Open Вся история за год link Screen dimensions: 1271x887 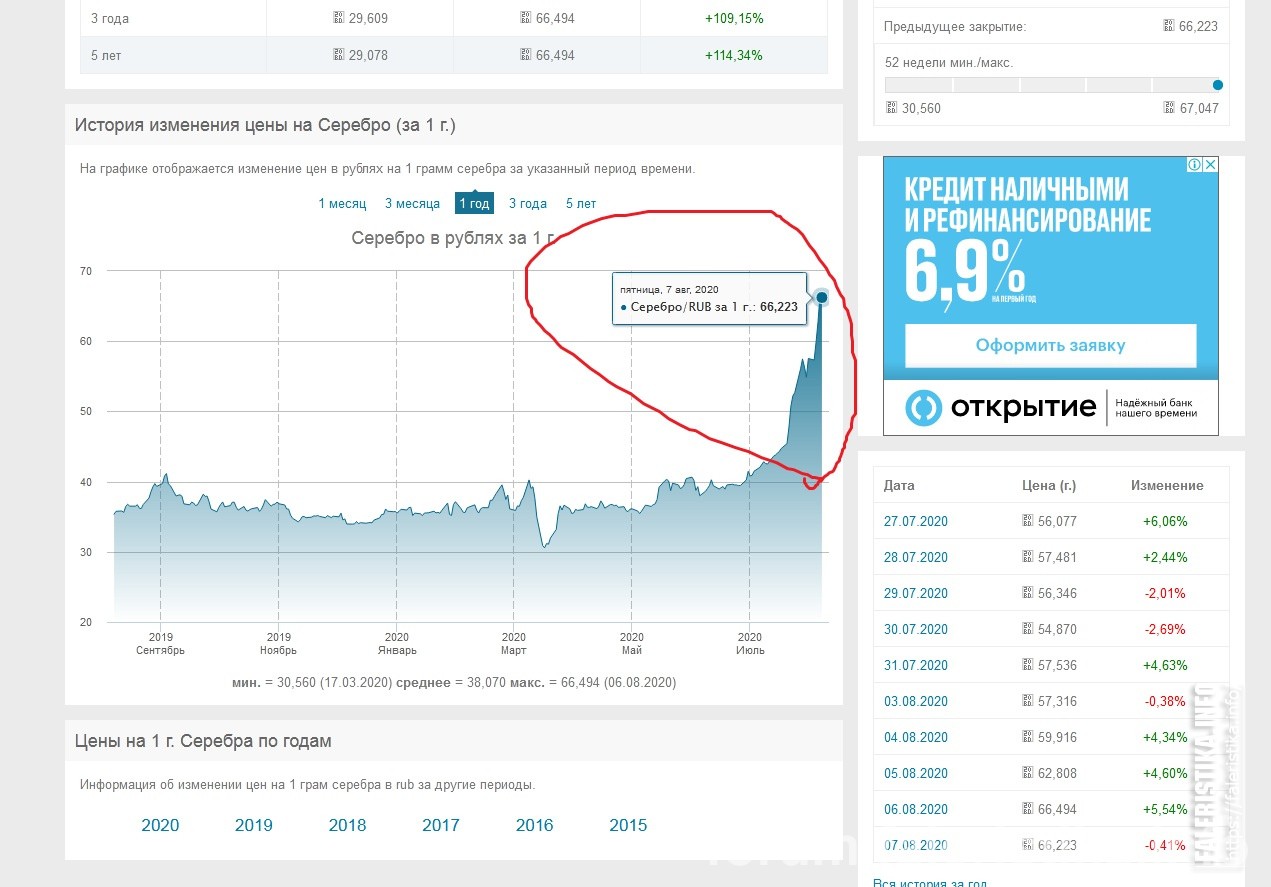930,883
